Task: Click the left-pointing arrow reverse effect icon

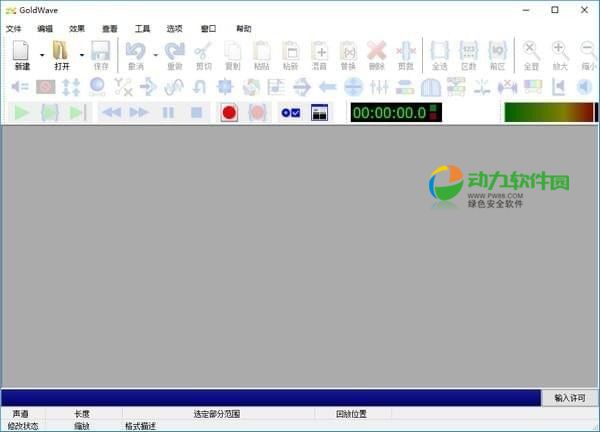Action: tap(328, 87)
